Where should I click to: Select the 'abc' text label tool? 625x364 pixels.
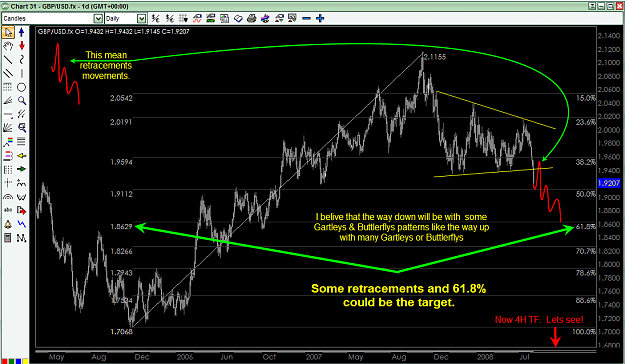[8, 210]
